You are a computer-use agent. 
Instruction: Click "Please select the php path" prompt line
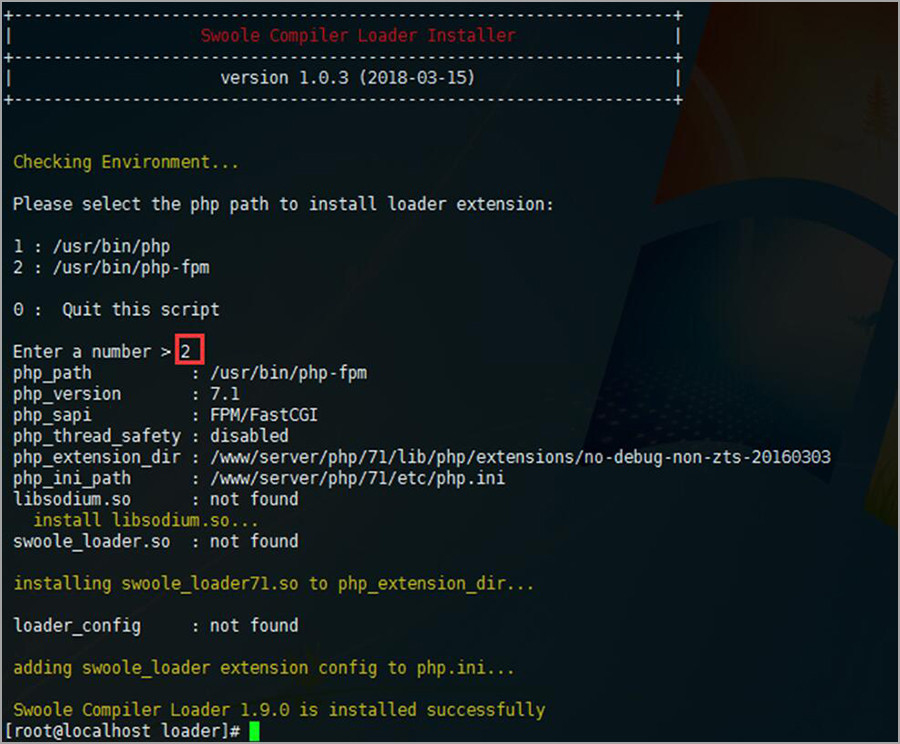pyautogui.click(x=283, y=204)
